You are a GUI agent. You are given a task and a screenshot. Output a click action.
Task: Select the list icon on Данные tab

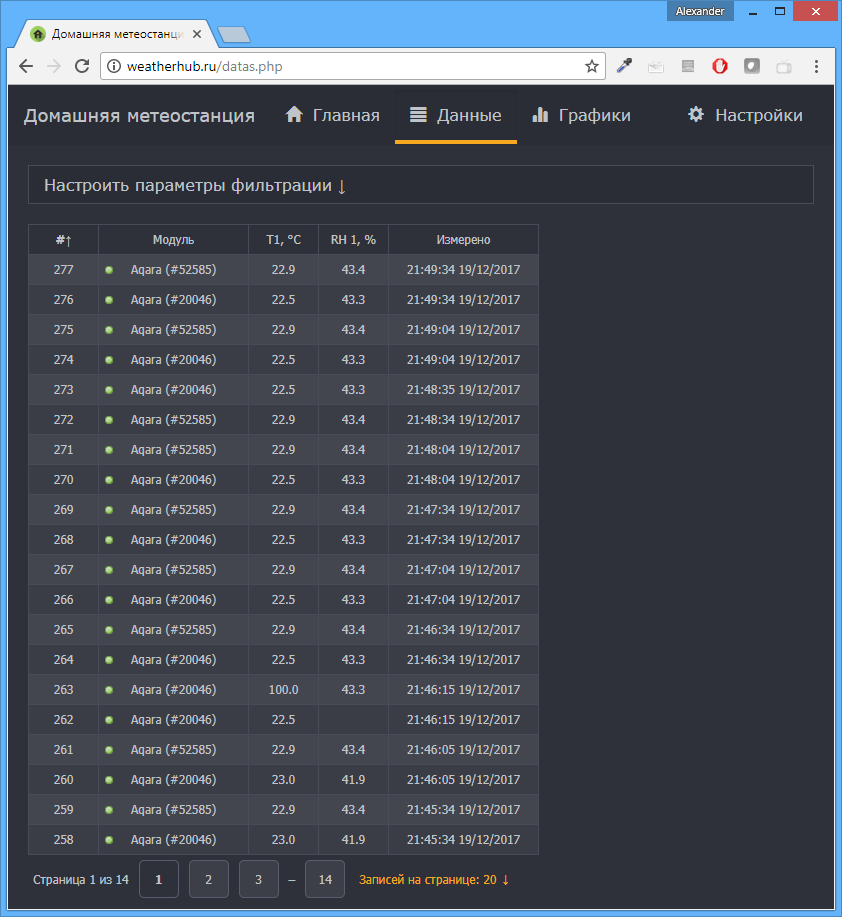(x=418, y=114)
